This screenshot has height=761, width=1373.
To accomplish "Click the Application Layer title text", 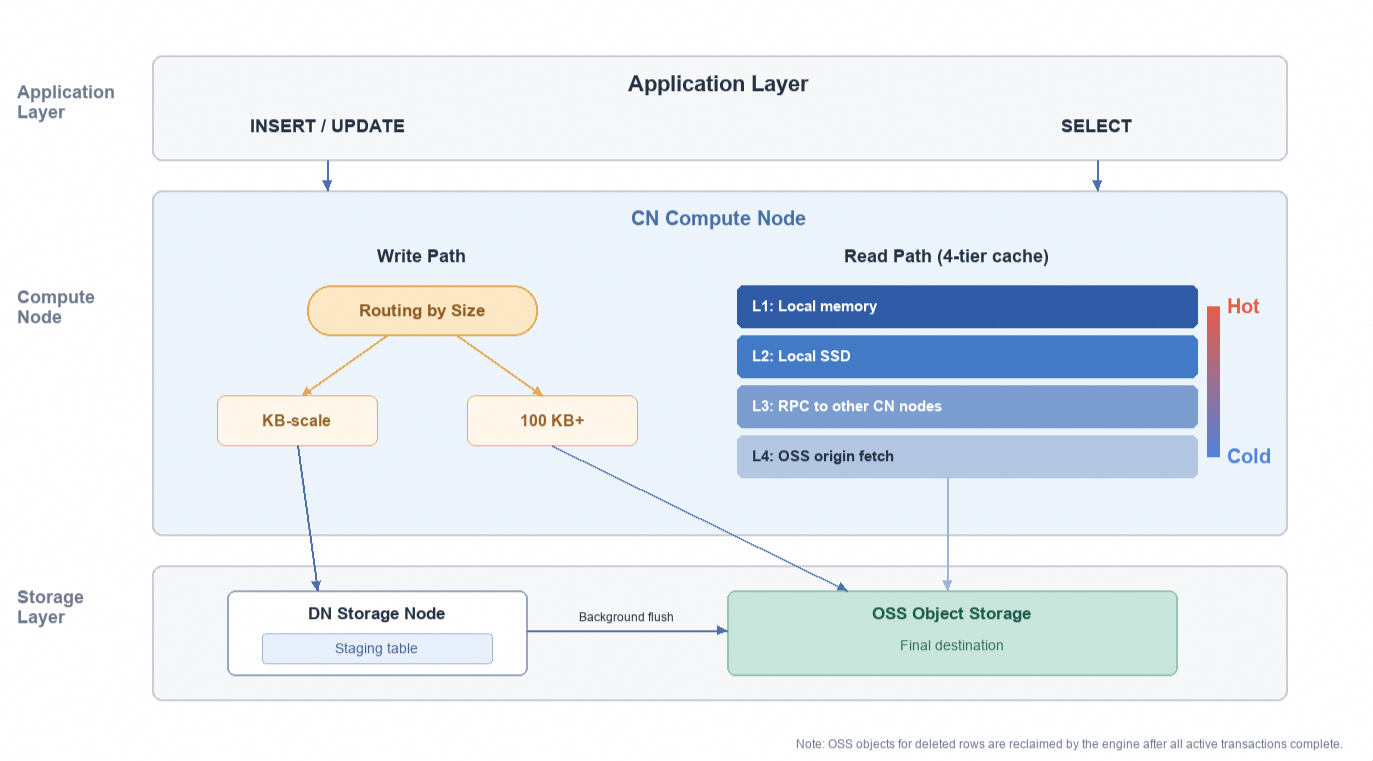I will pos(718,84).
